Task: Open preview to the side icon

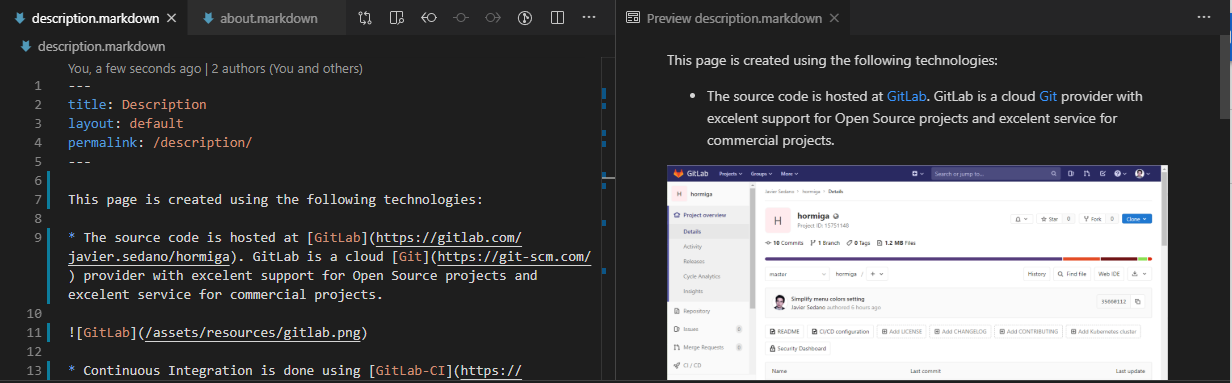Action: pyautogui.click(x=397, y=18)
